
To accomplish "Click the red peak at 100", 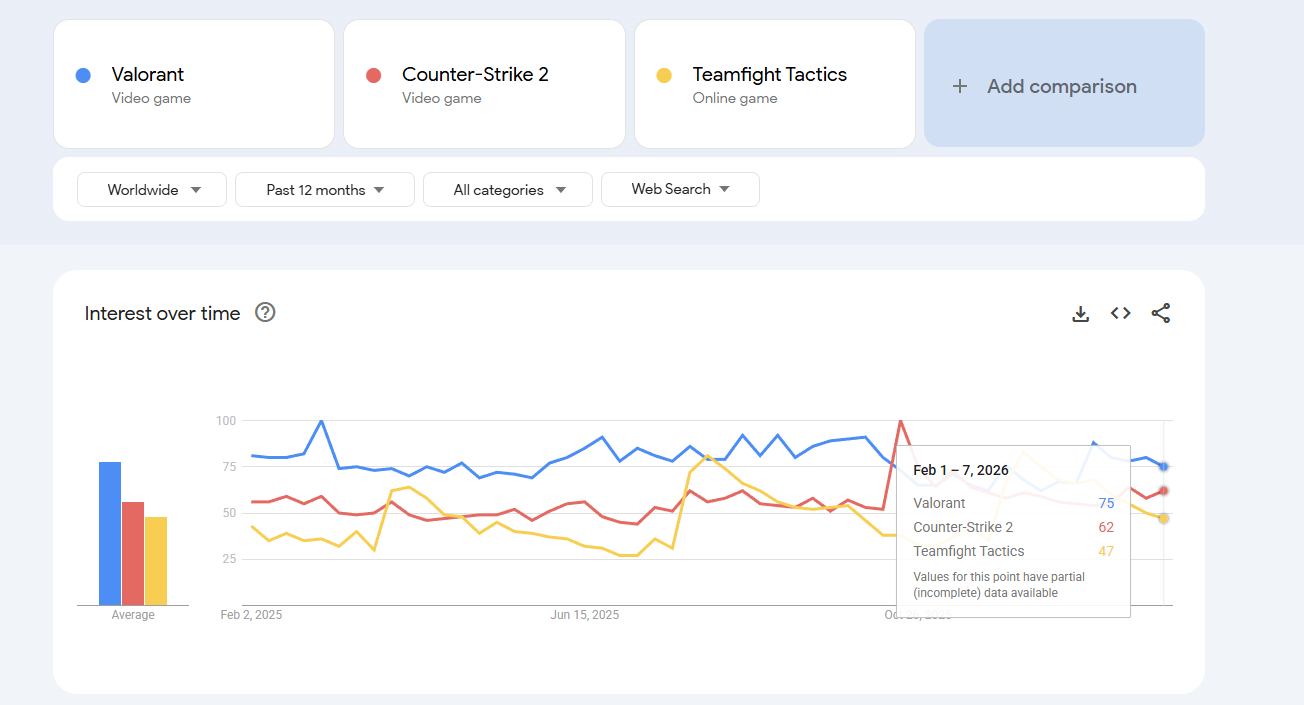I will (x=901, y=421).
